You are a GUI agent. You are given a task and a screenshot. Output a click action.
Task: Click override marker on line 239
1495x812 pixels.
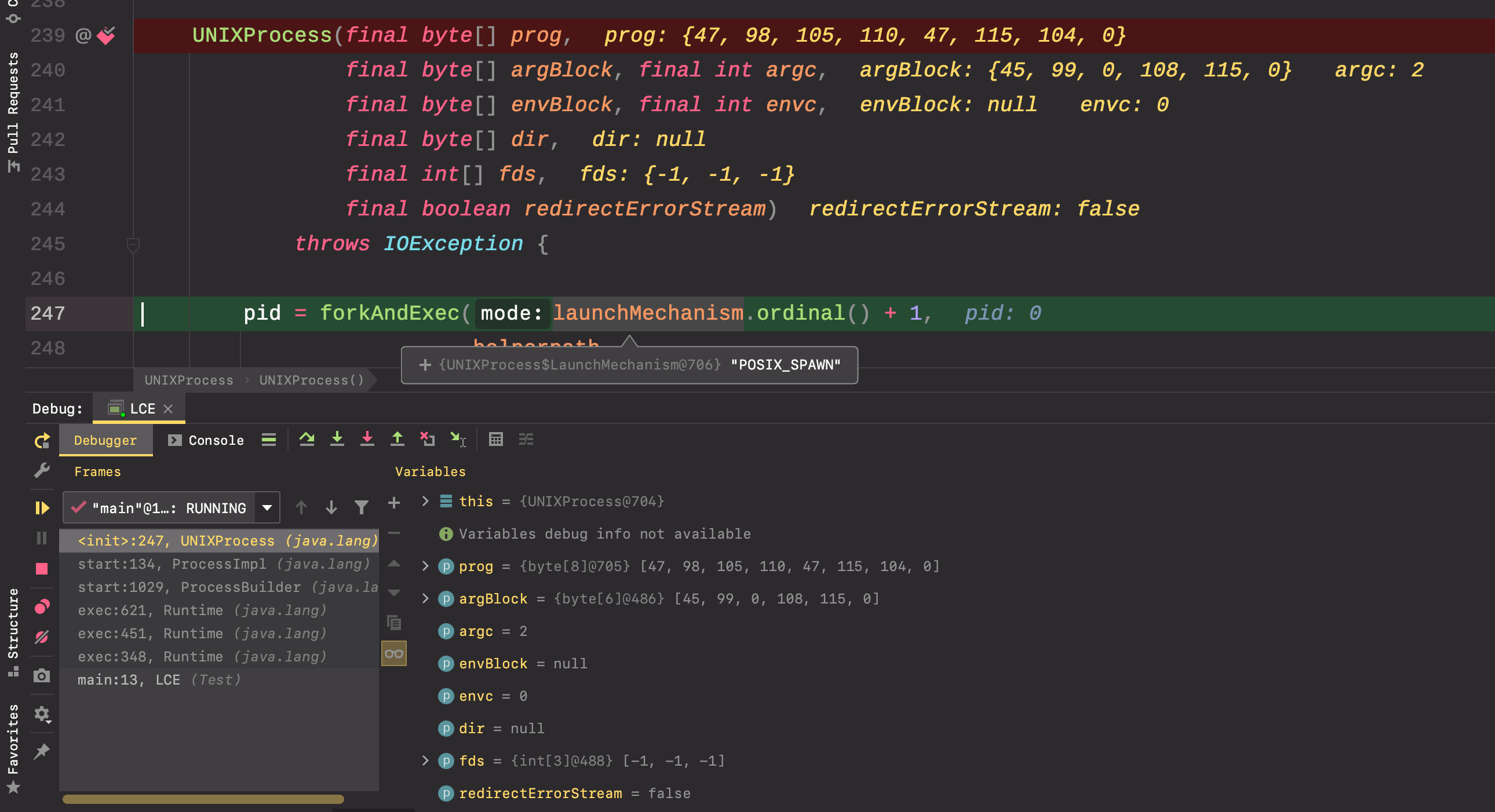[x=83, y=35]
